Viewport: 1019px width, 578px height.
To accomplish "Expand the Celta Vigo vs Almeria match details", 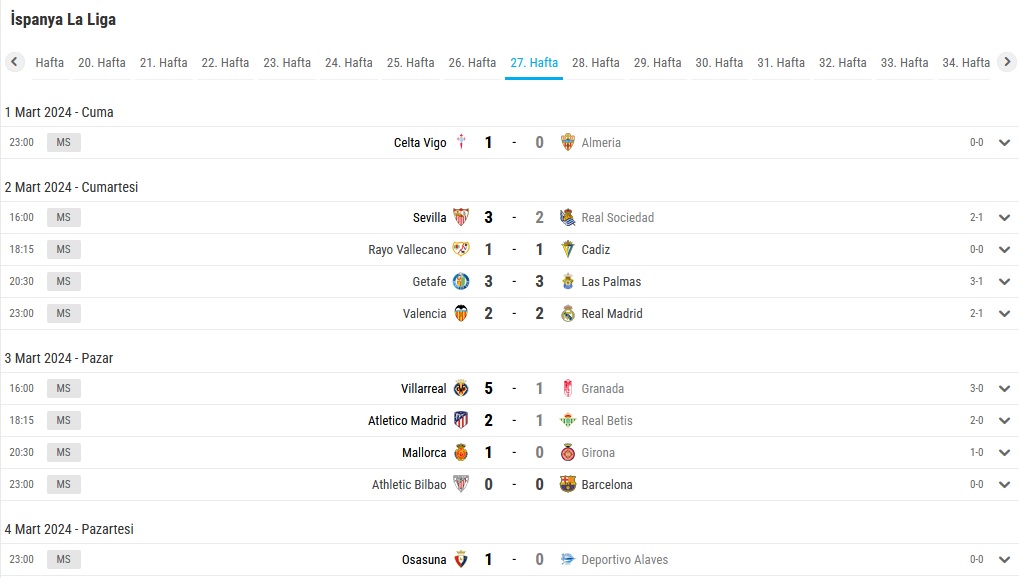I will coord(1004,142).
